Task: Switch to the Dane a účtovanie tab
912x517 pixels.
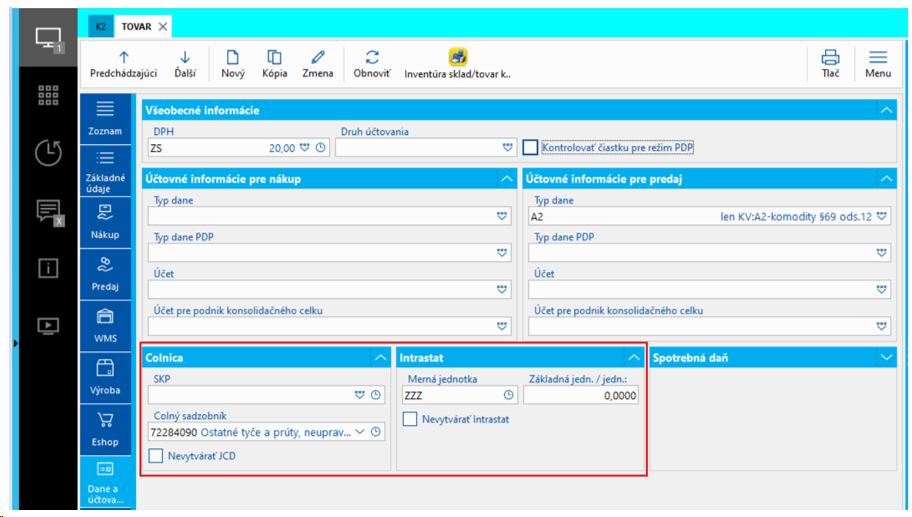Action: 105,483
